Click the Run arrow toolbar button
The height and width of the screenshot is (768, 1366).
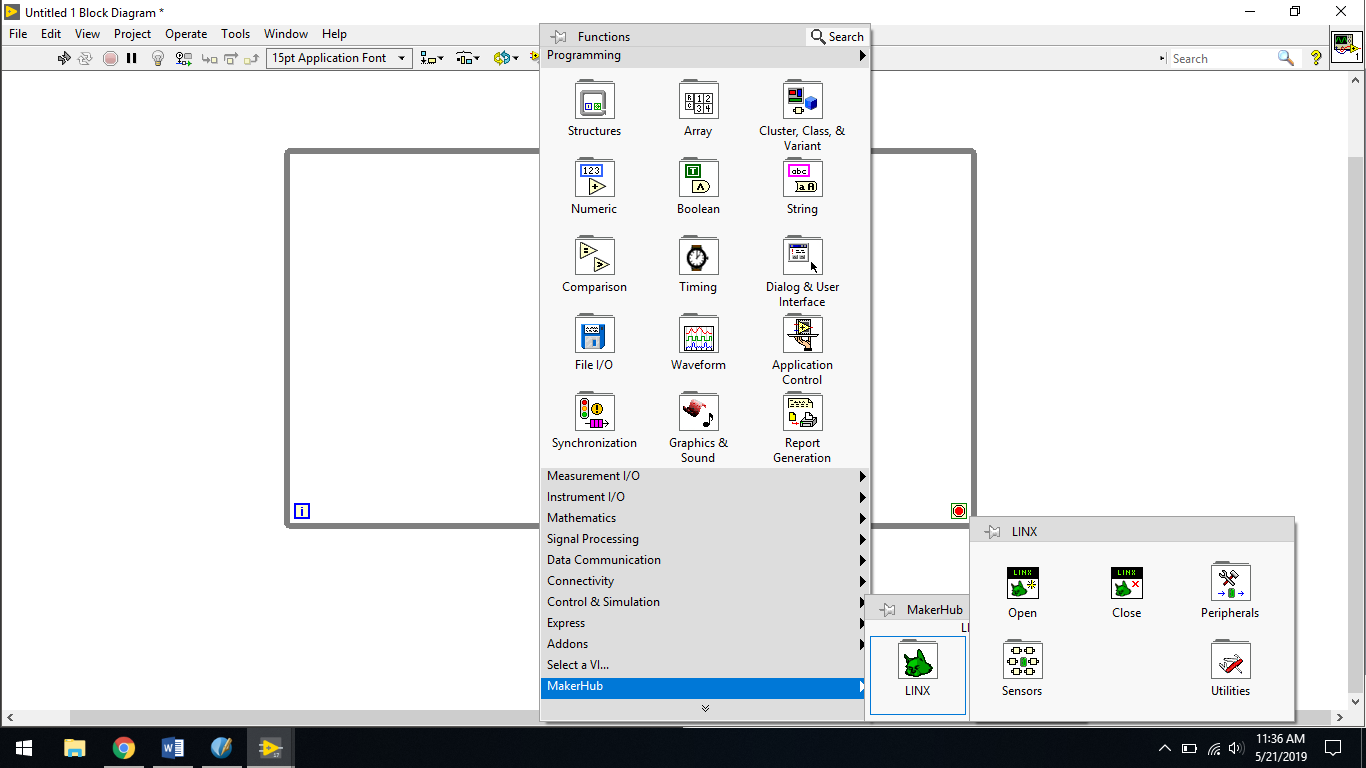[x=64, y=58]
